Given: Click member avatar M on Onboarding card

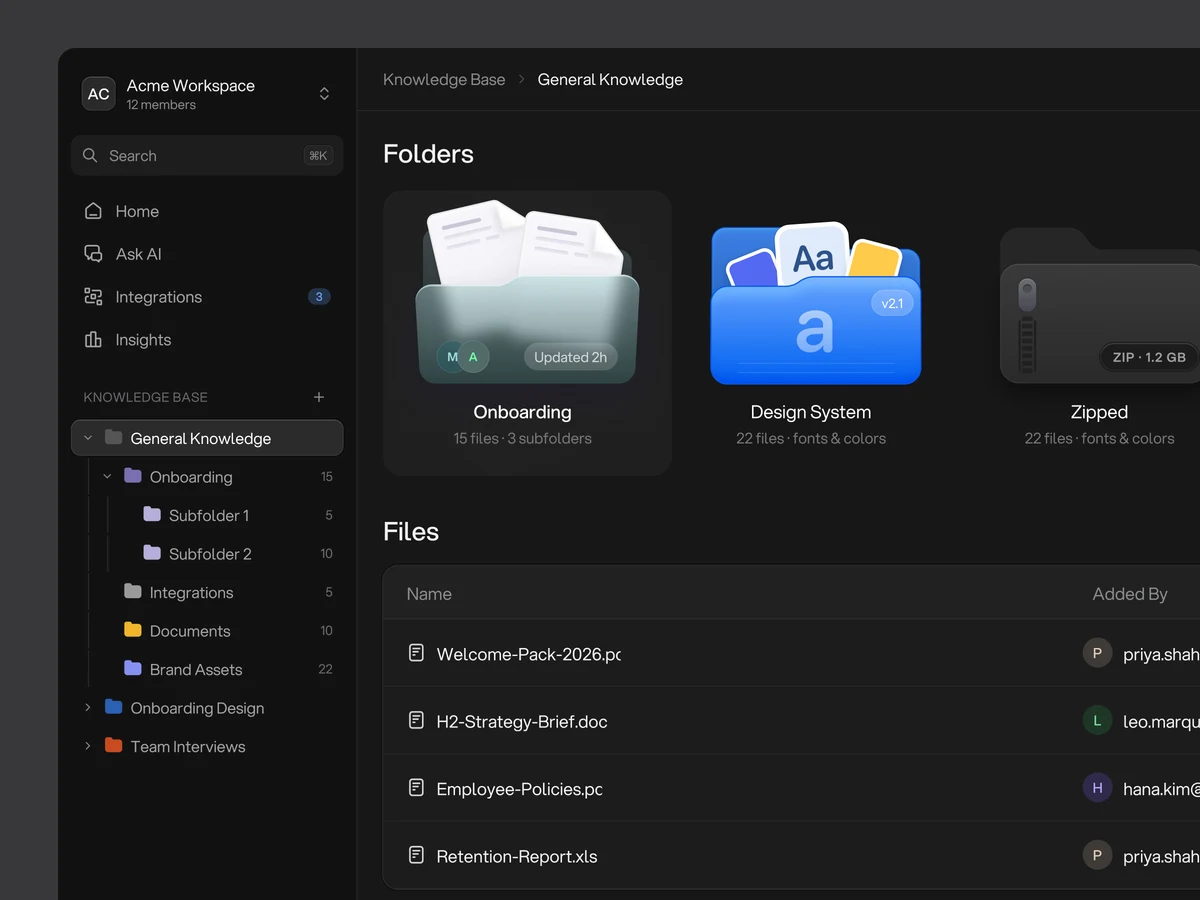Looking at the screenshot, I should click(x=451, y=357).
